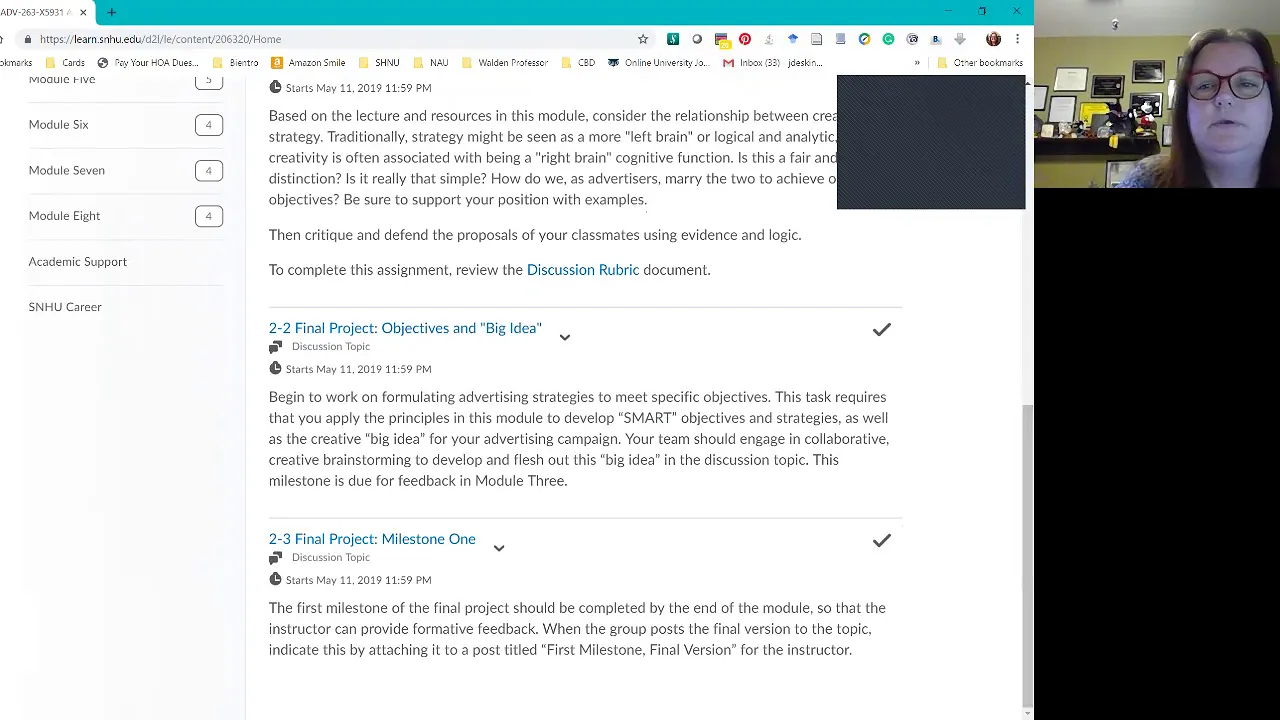The image size is (1280, 720).
Task: Open the Pay Your HOA Dues bookmark
Action: (148, 63)
